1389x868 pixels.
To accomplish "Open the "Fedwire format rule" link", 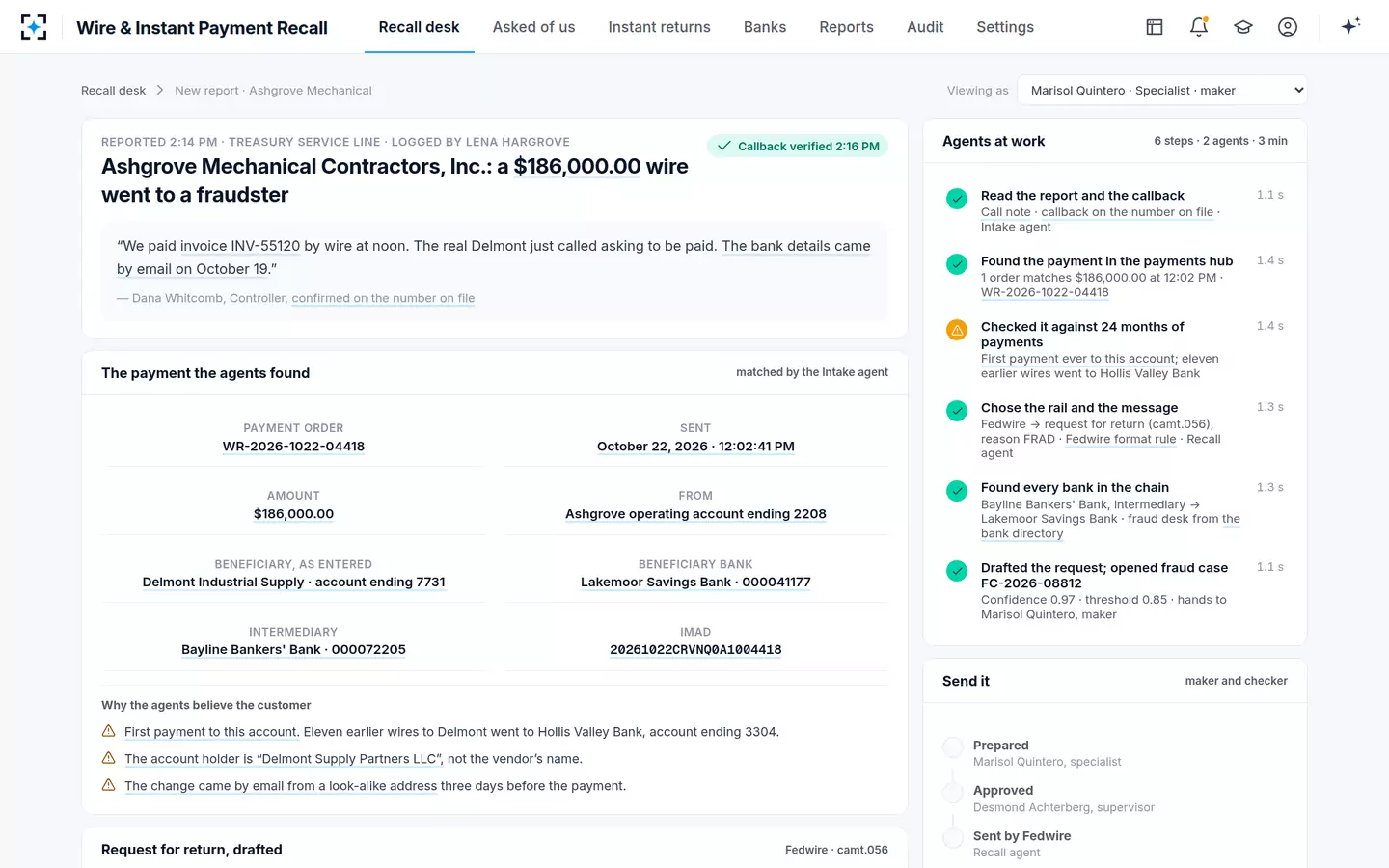I will (1121, 439).
